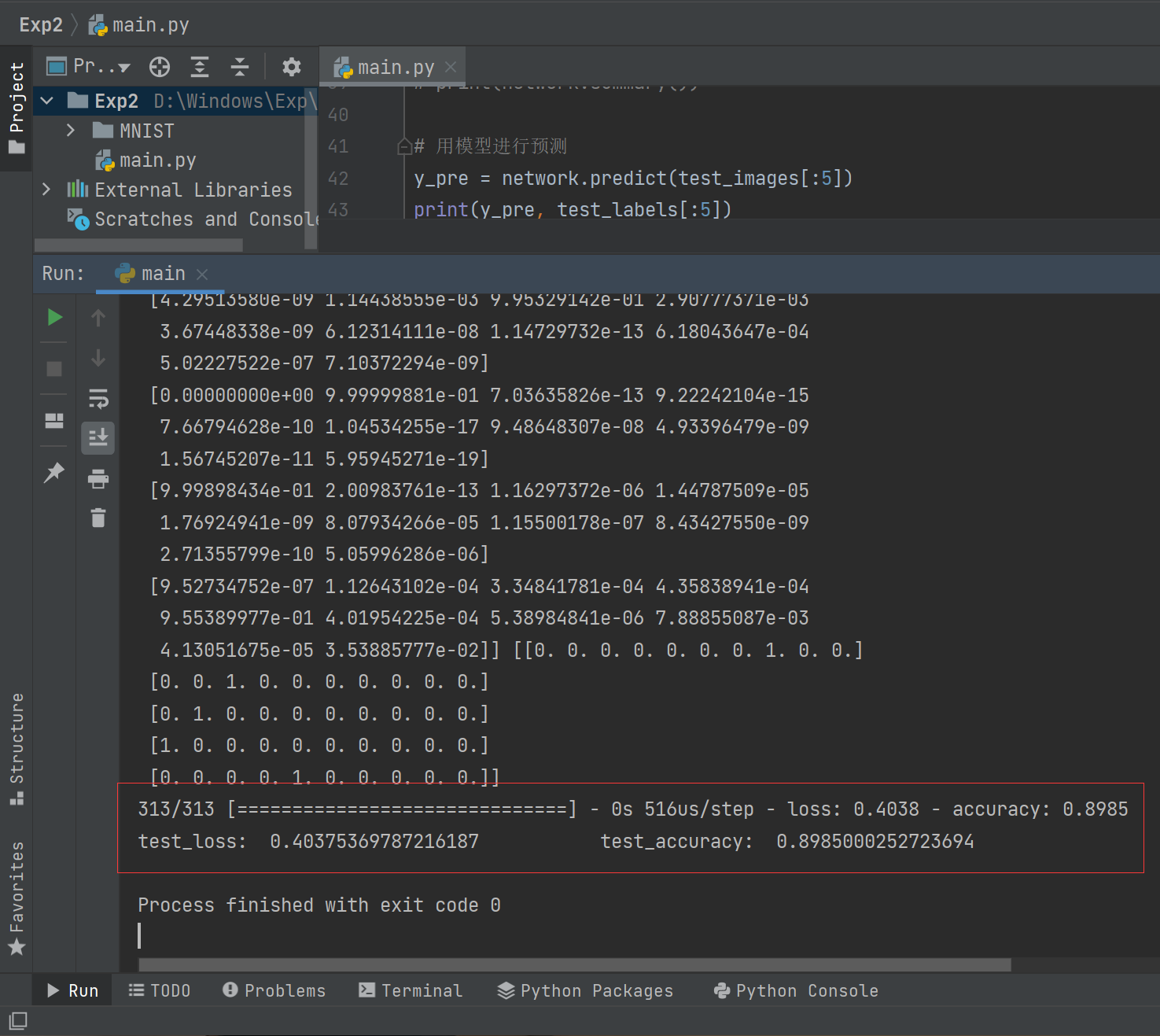Click main.py in the breadcrumb bar

click(x=140, y=25)
